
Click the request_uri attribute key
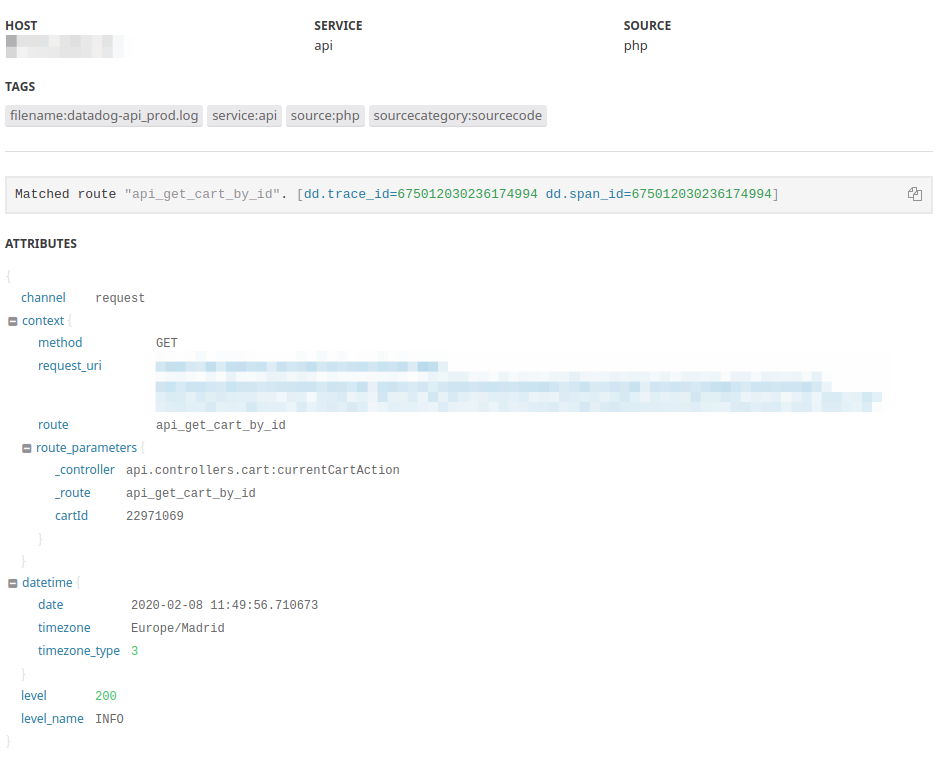point(70,366)
